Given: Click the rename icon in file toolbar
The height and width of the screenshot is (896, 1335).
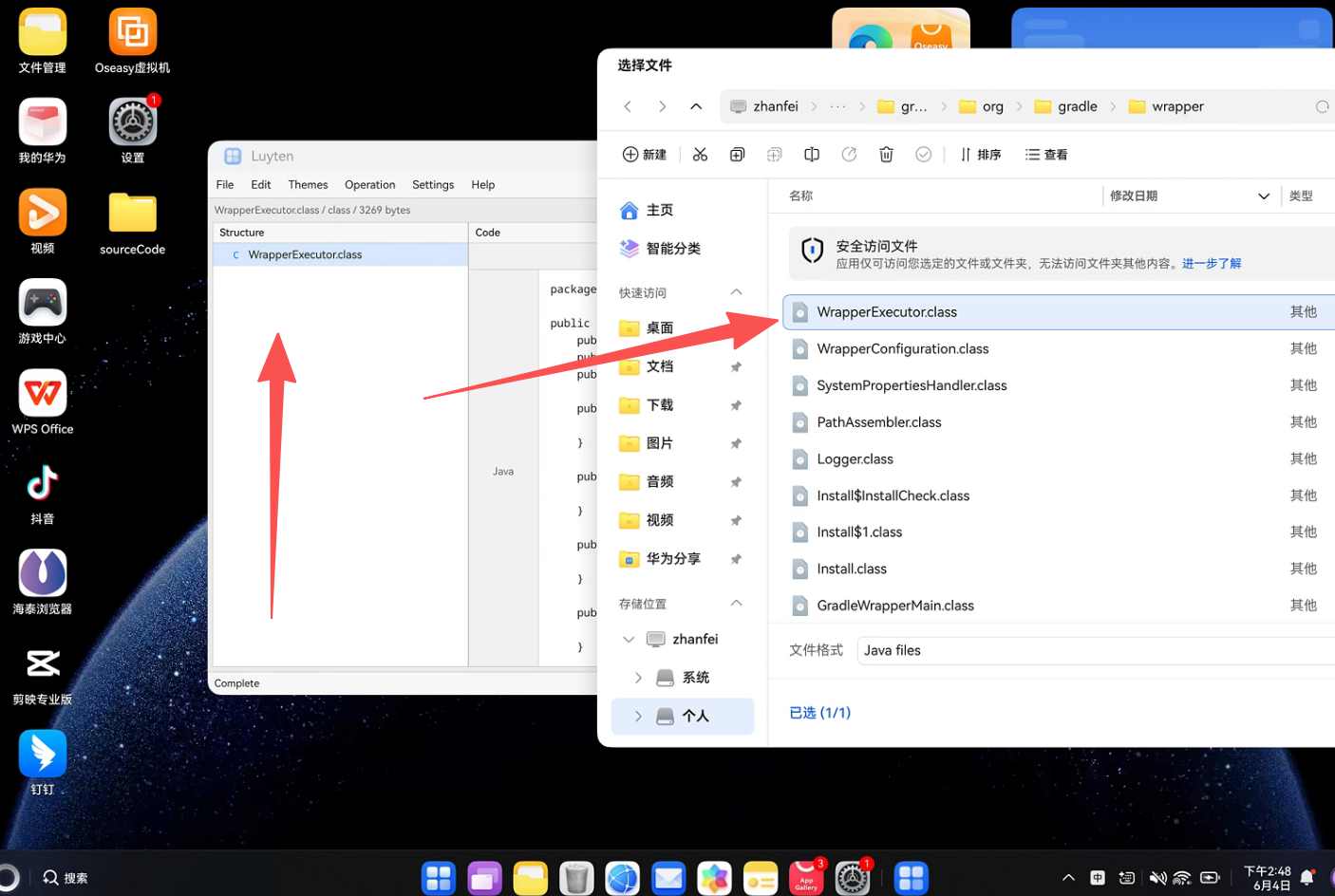Looking at the screenshot, I should point(812,155).
